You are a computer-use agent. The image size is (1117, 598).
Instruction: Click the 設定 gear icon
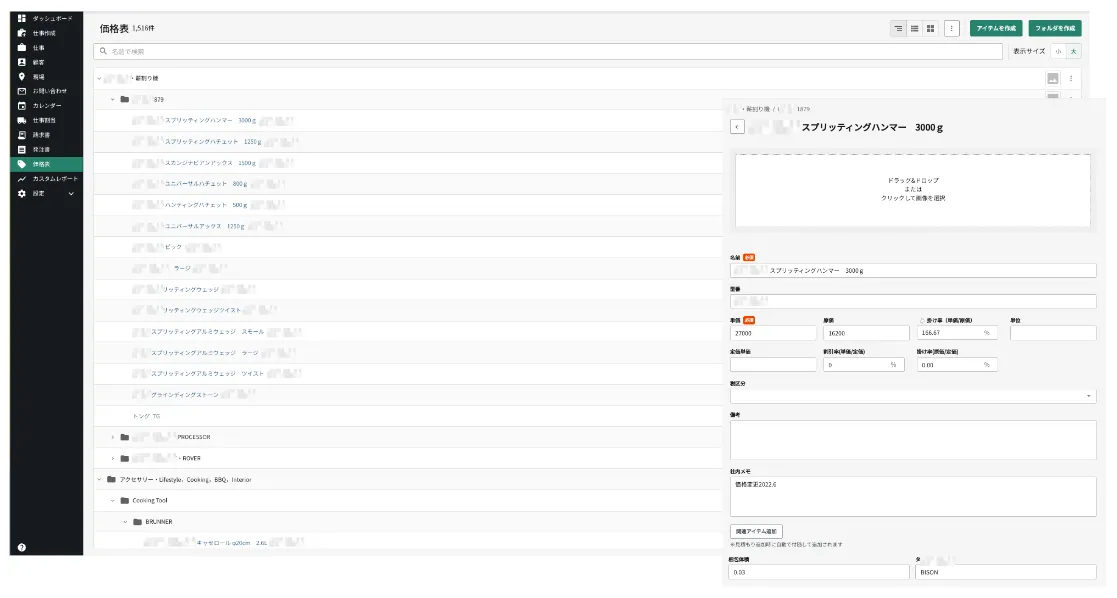(21, 193)
